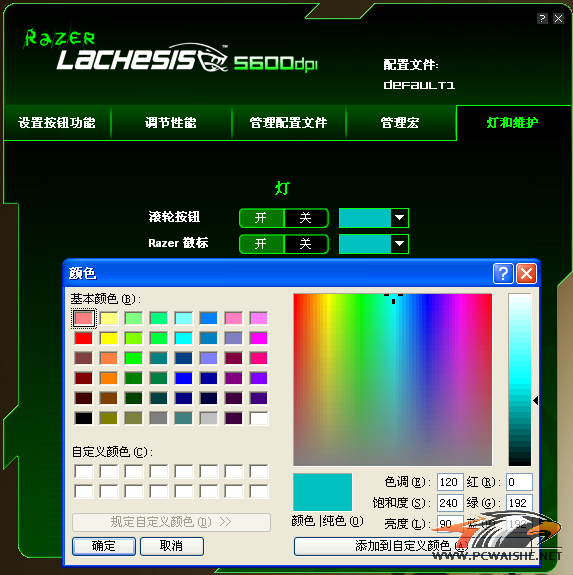This screenshot has height=575, width=573.
Task: Click the luminance slider arrow marker
Action: (536, 400)
